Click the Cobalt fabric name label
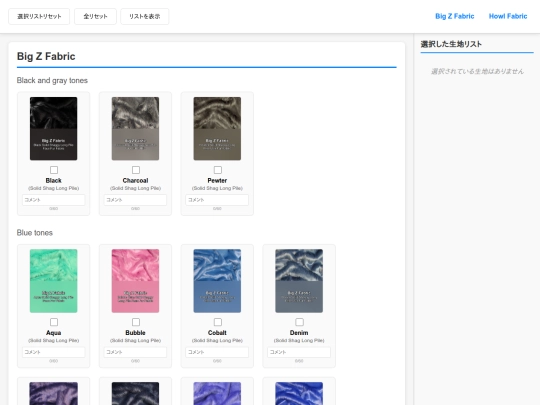 click(217, 333)
